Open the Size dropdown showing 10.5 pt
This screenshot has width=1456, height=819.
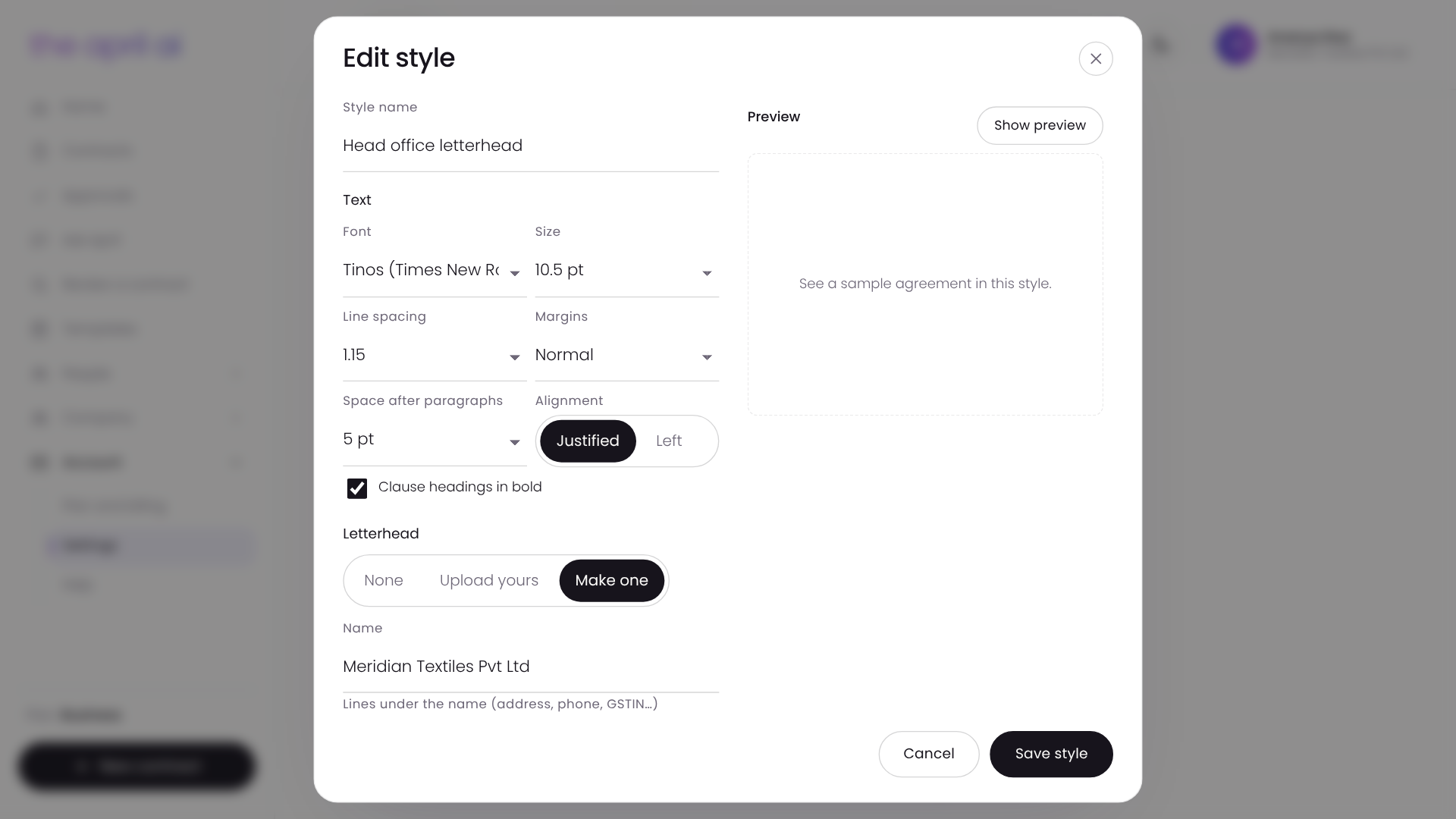(626, 271)
